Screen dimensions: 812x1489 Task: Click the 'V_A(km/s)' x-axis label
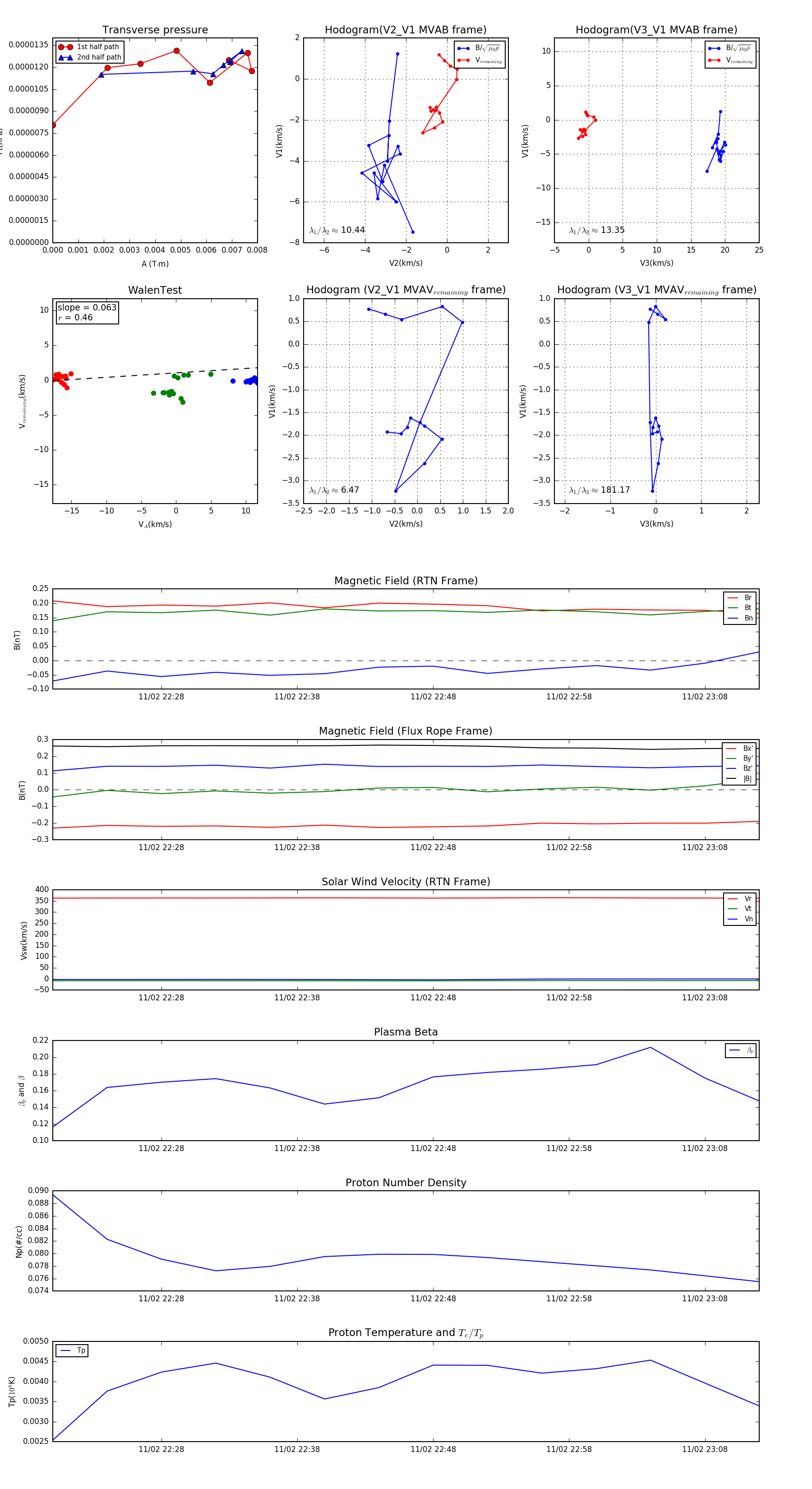[x=155, y=524]
